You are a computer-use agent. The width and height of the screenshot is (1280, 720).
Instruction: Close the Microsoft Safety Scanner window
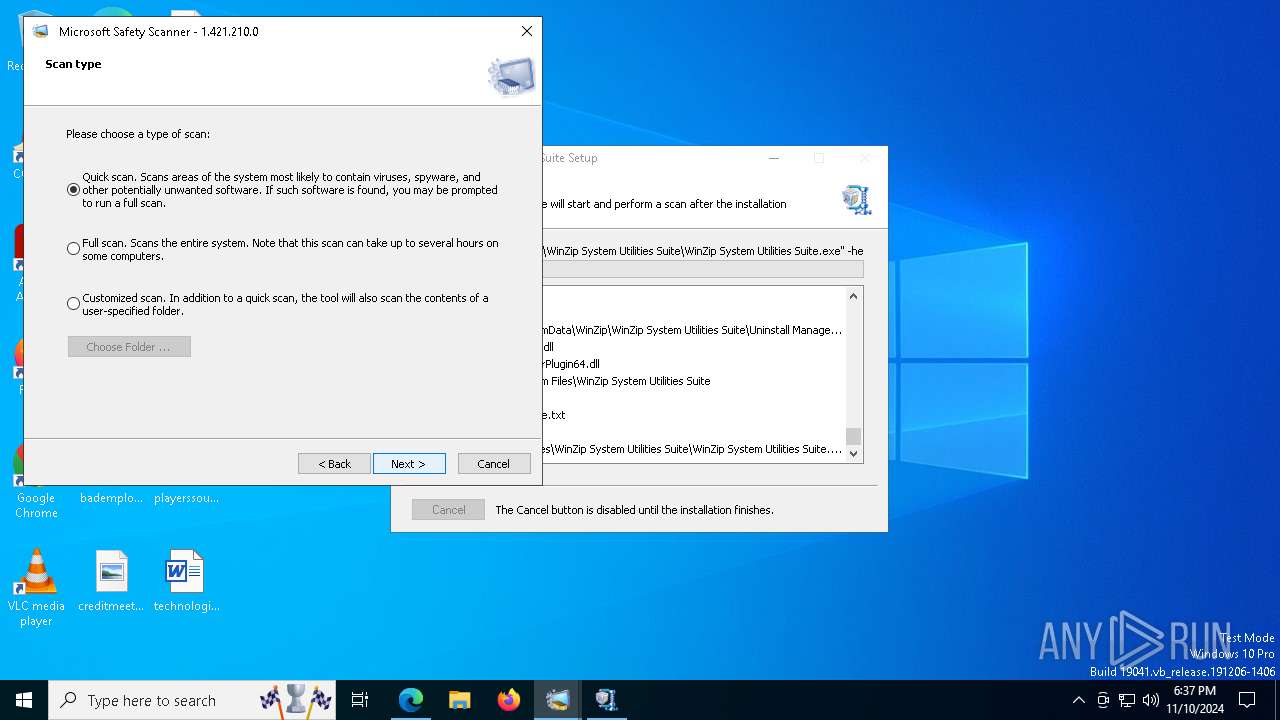tap(527, 31)
